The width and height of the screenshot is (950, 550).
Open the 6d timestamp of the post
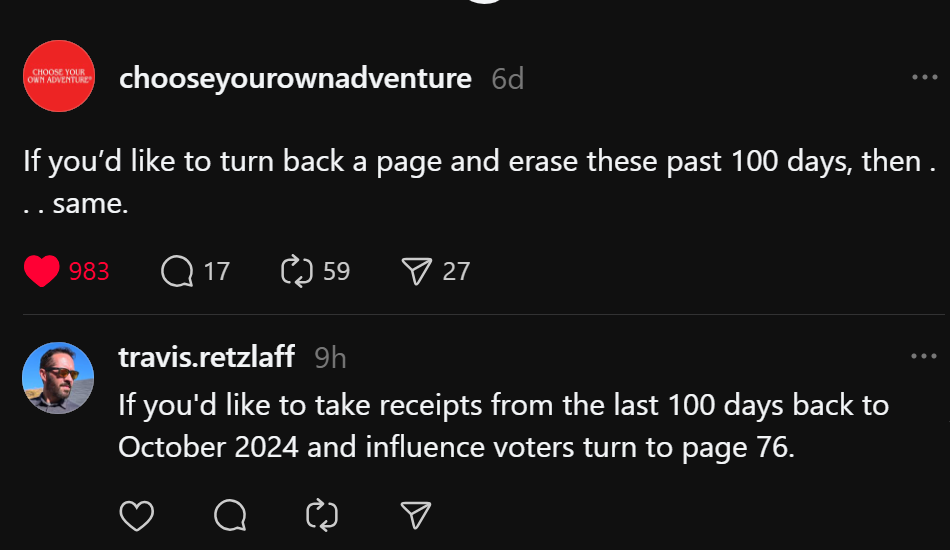[x=508, y=79]
